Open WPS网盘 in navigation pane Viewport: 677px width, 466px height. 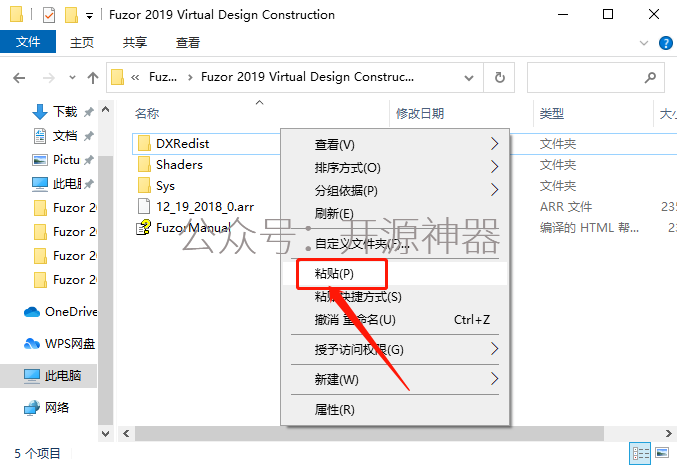pos(70,344)
